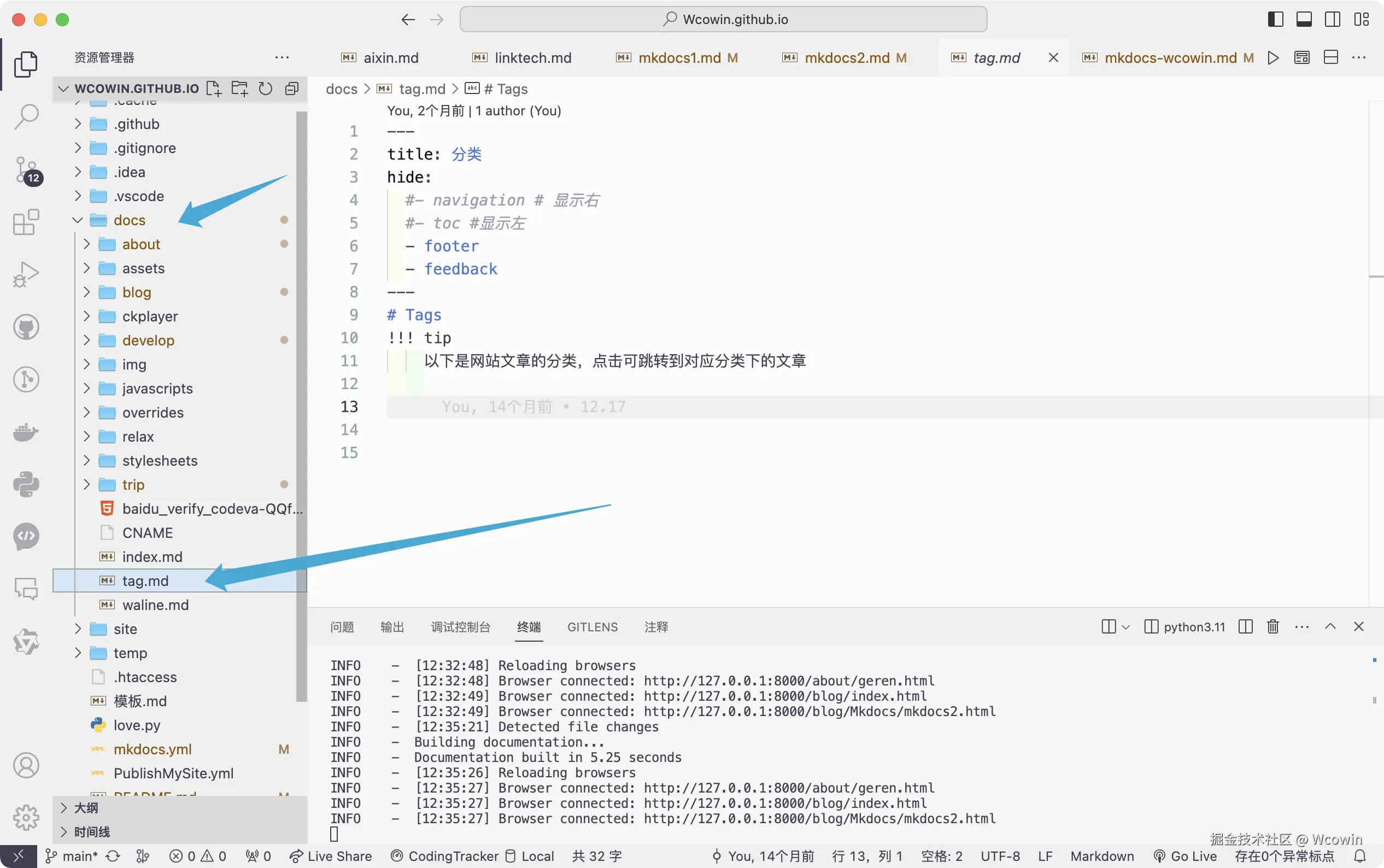Screen dimensions: 1384x868
Task: Kill terminal with the trash icon
Action: tap(1272, 626)
